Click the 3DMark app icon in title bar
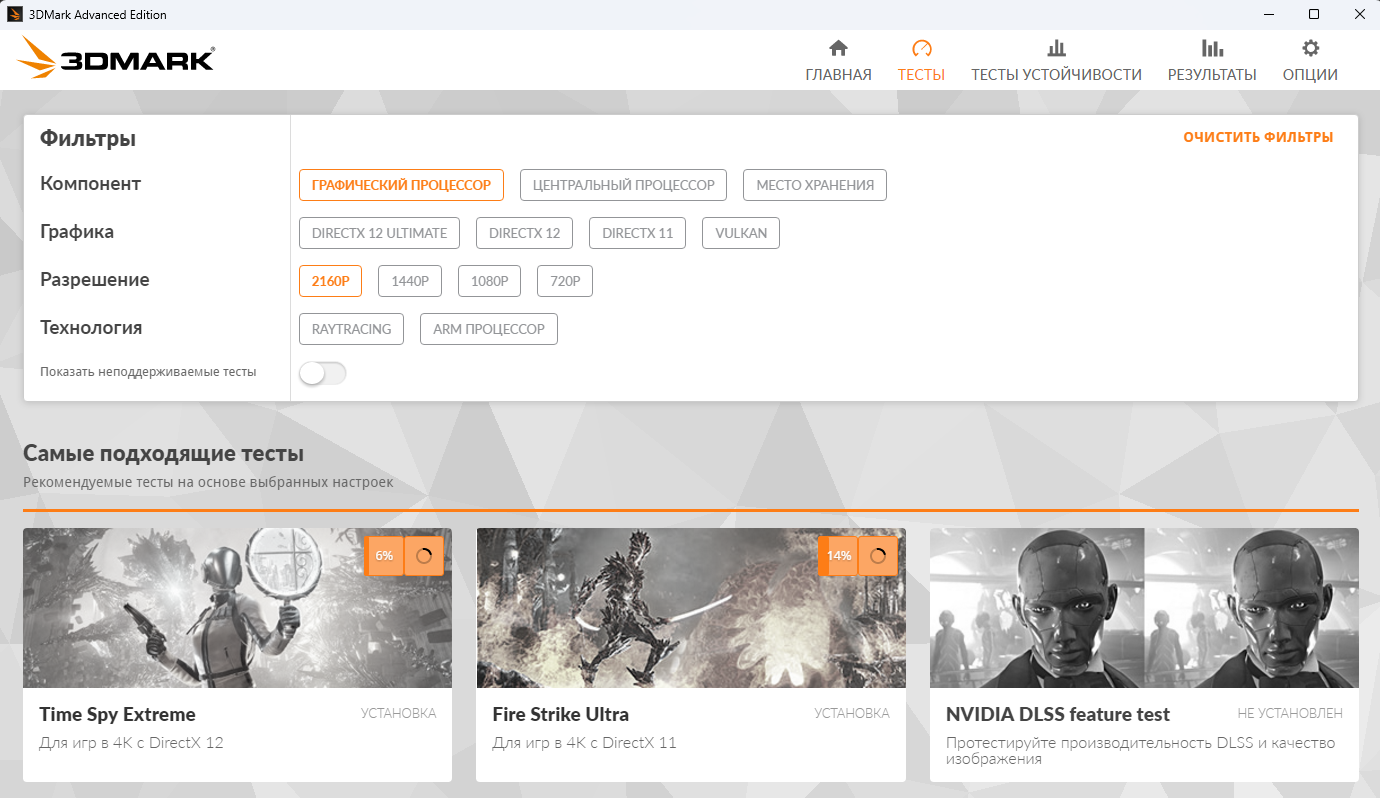1380x798 pixels. (x=15, y=15)
